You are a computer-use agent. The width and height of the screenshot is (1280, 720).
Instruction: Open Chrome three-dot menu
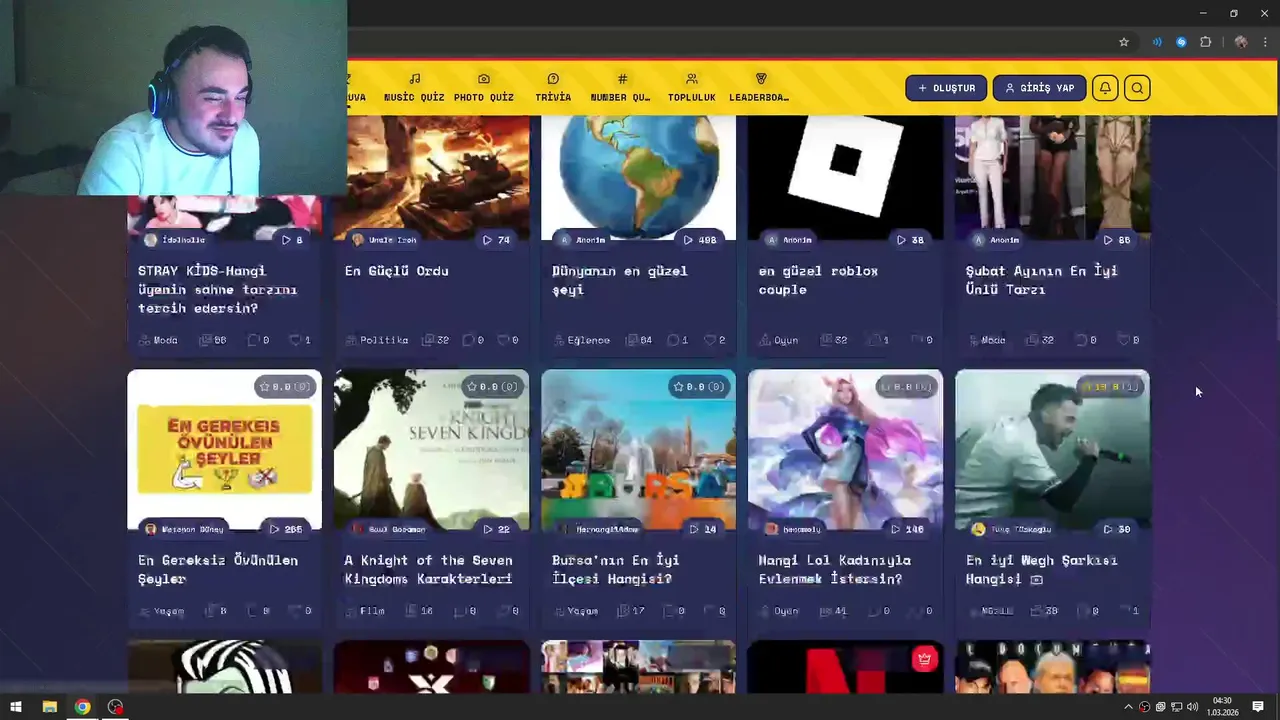point(1265,42)
